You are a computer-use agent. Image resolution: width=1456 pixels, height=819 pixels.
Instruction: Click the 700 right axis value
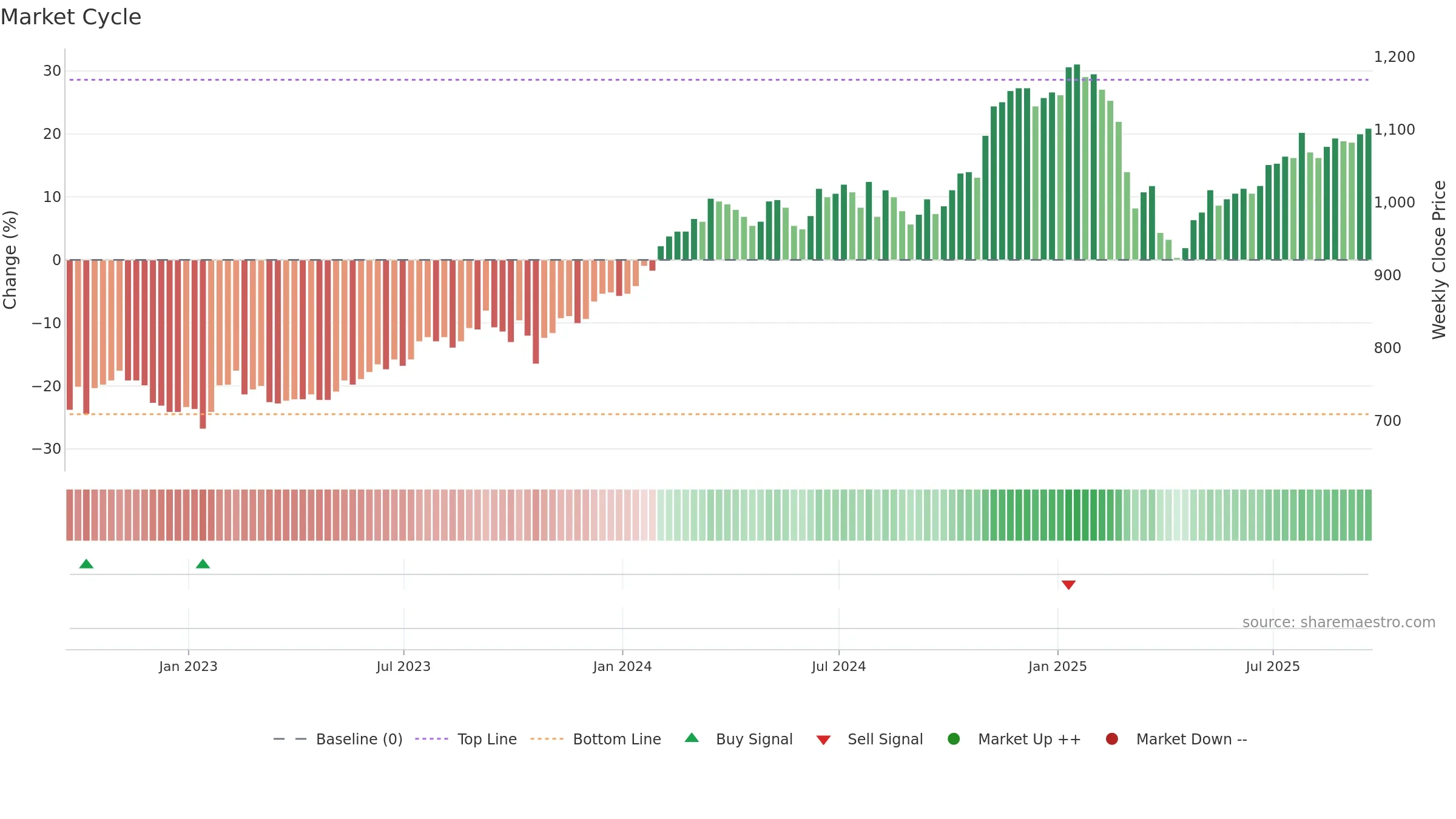coord(1387,421)
